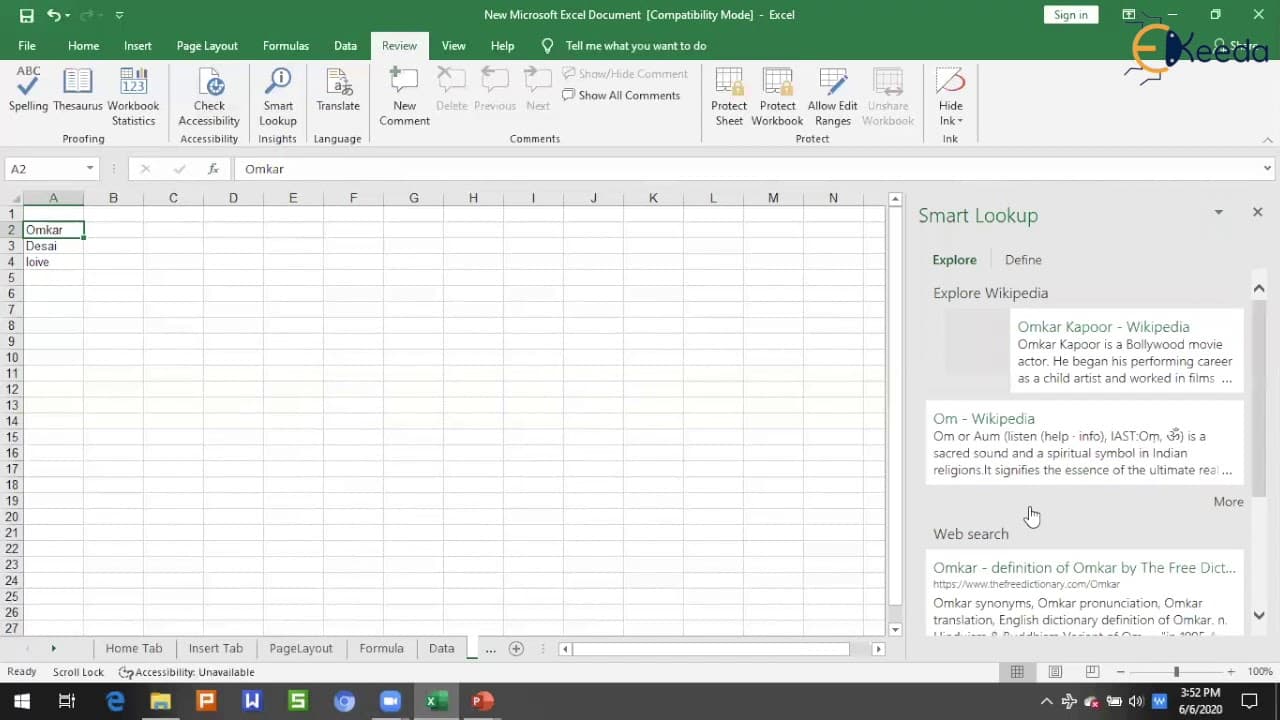Switch to the Home ribbon tab
Image resolution: width=1280 pixels, height=720 pixels.
(83, 46)
